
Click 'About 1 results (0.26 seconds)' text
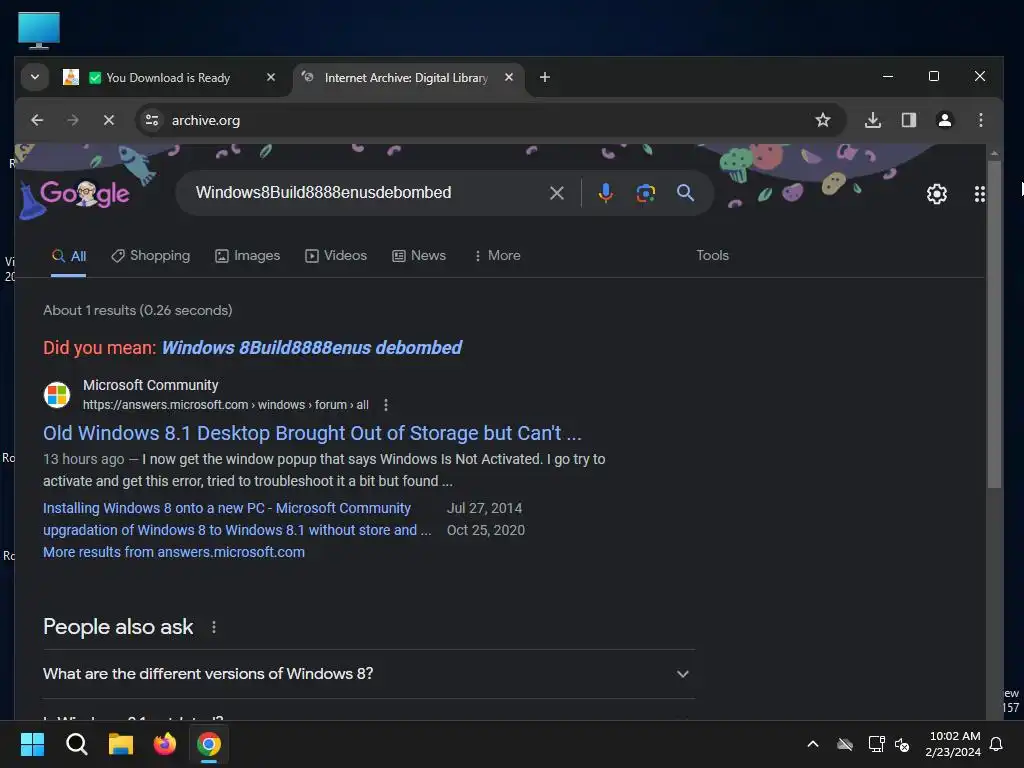[138, 310]
